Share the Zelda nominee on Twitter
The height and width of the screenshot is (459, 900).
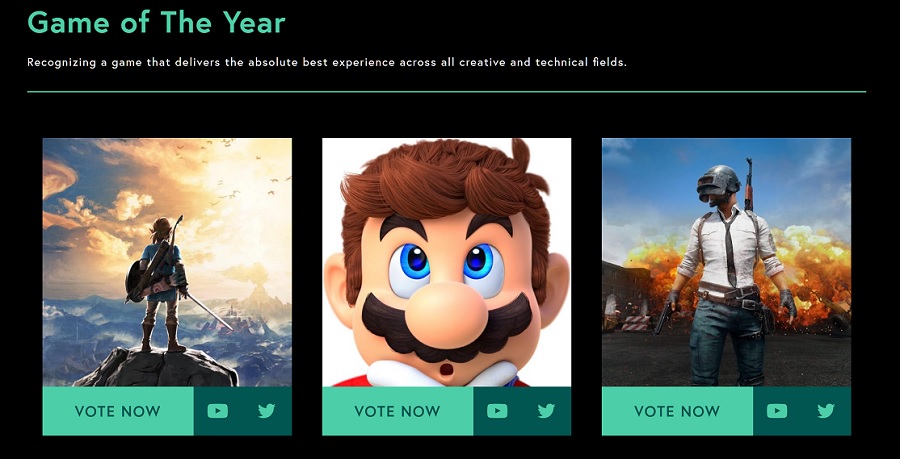(x=266, y=411)
